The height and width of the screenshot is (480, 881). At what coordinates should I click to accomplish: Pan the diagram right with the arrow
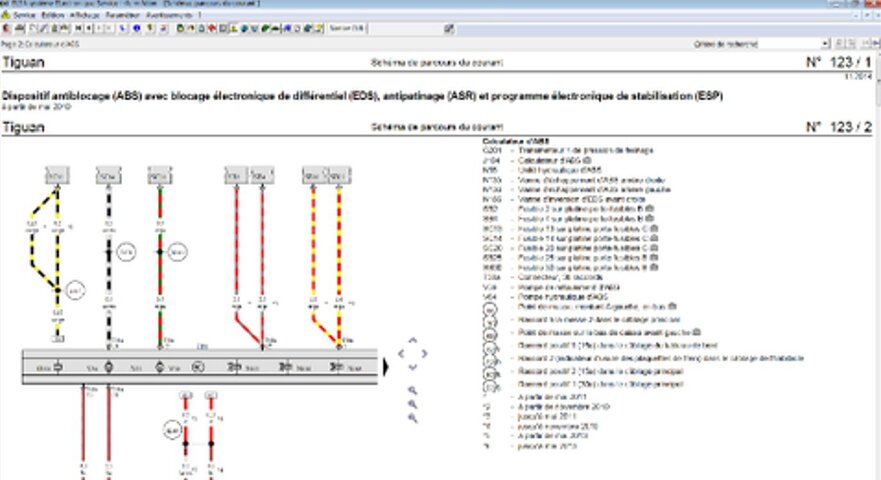(424, 354)
